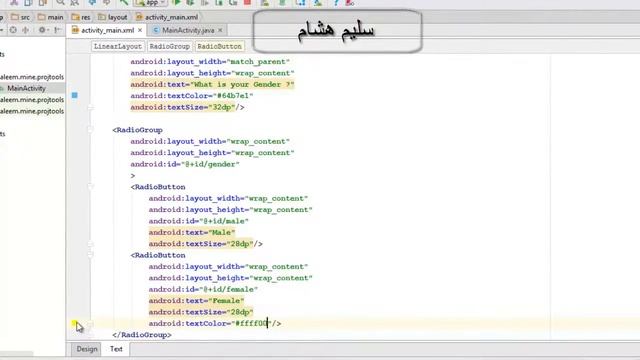Click the android:id "@+id/female" line
Image resolution: width=640 pixels, height=360 pixels.
(x=203, y=289)
